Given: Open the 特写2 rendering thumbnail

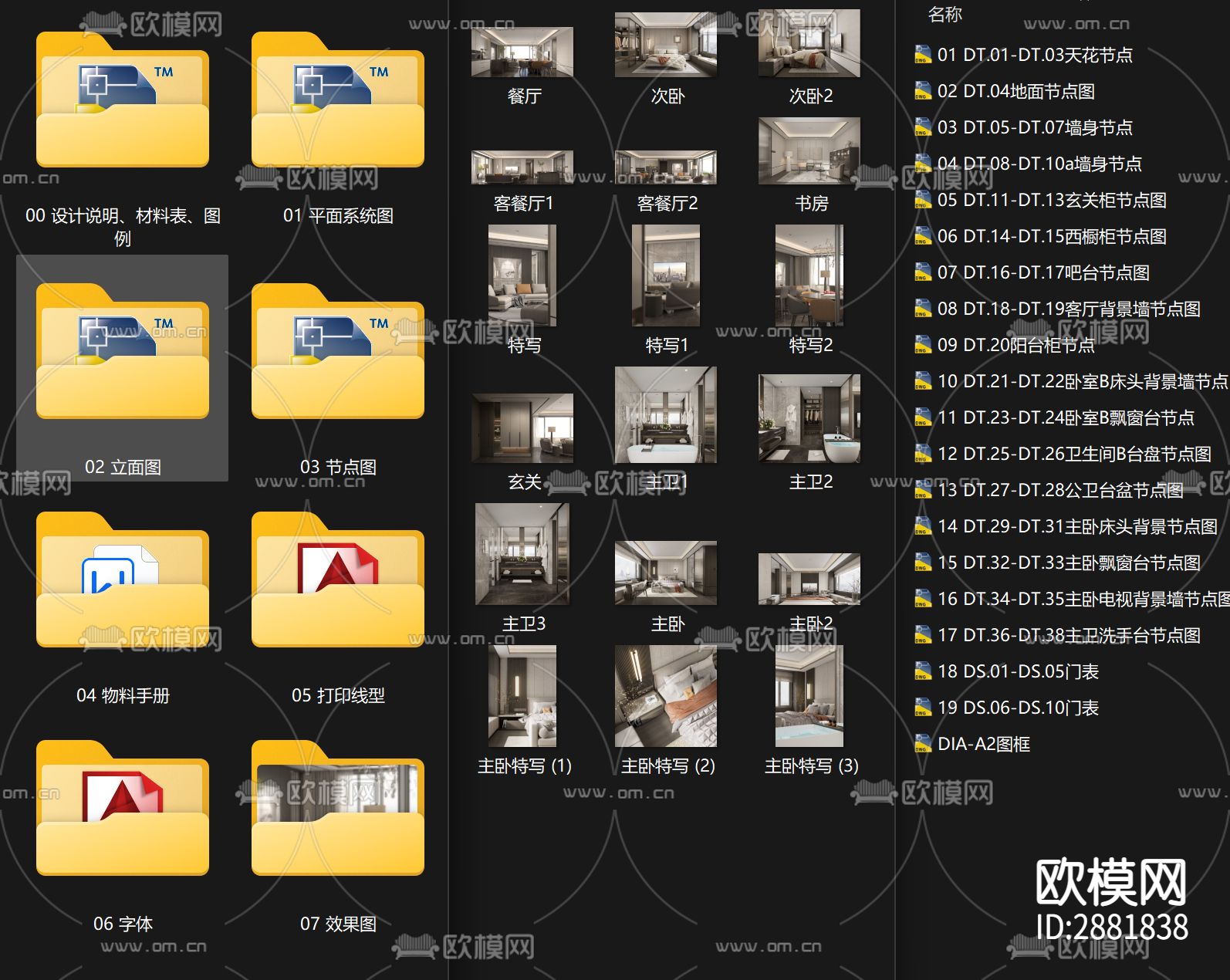Looking at the screenshot, I should [x=809, y=275].
